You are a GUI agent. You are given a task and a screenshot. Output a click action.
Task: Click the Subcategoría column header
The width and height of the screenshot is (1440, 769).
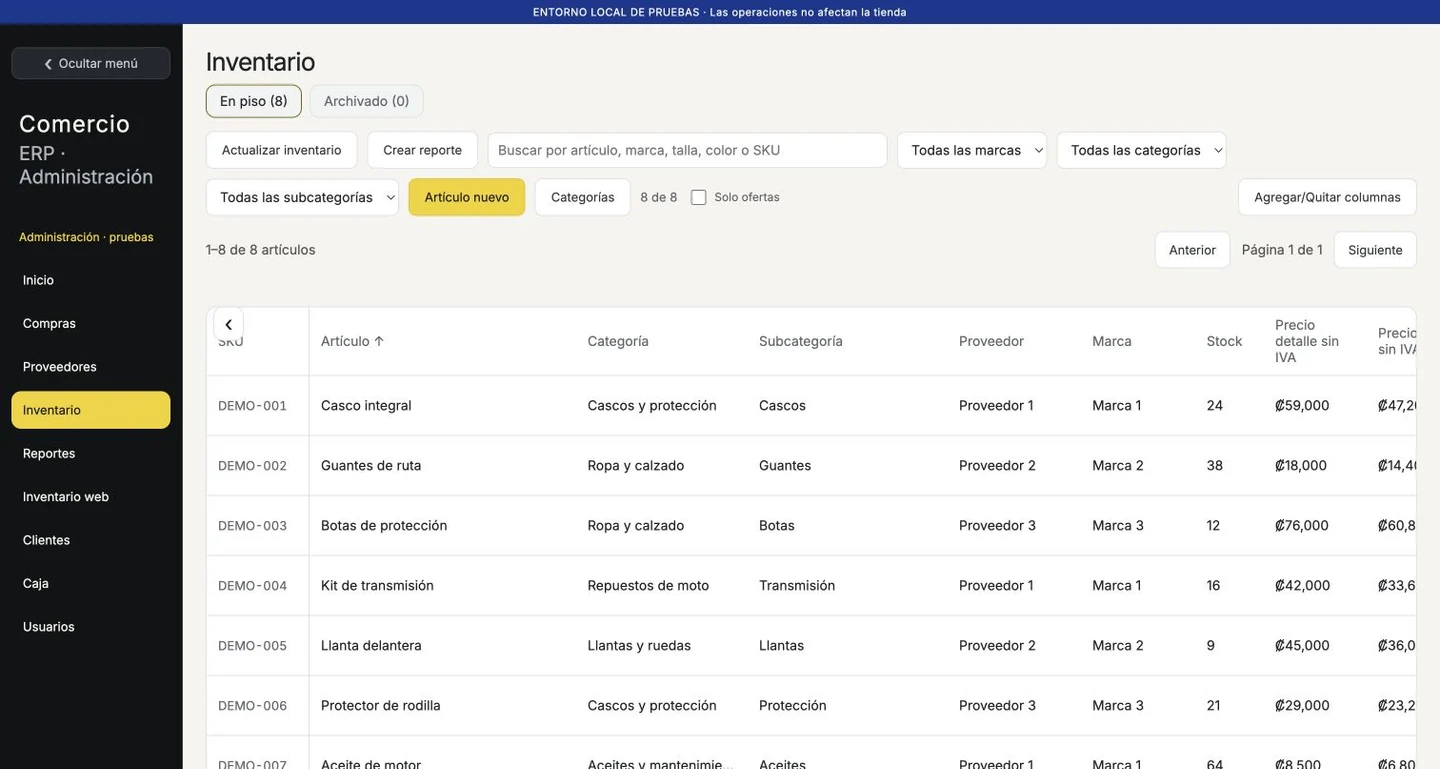click(801, 341)
